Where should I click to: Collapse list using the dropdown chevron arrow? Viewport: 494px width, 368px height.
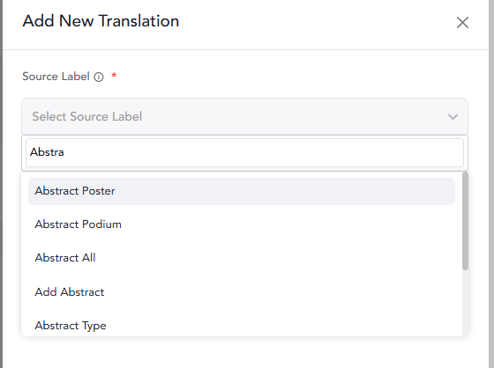453,117
